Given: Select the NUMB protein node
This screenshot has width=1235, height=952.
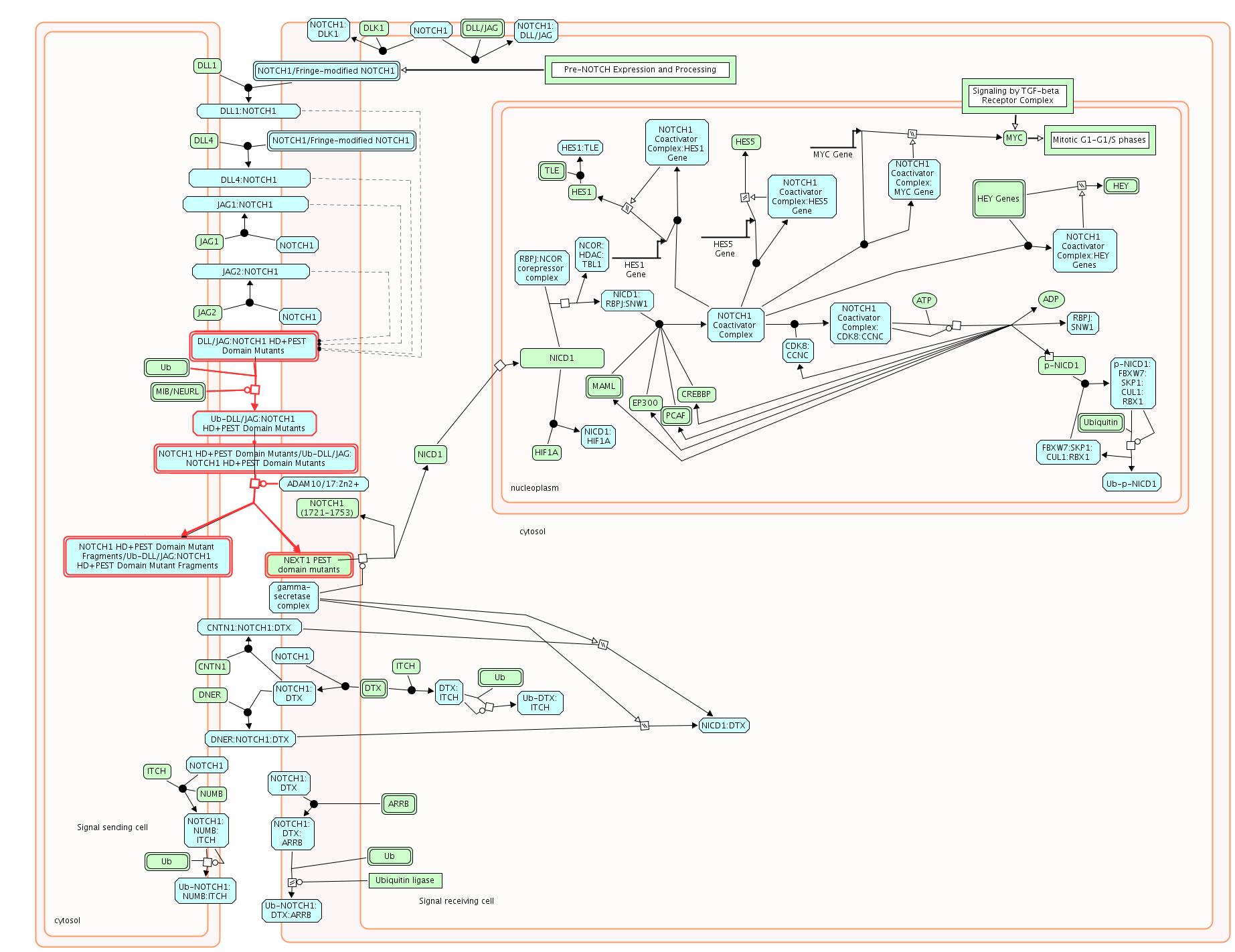Looking at the screenshot, I should click(x=212, y=794).
